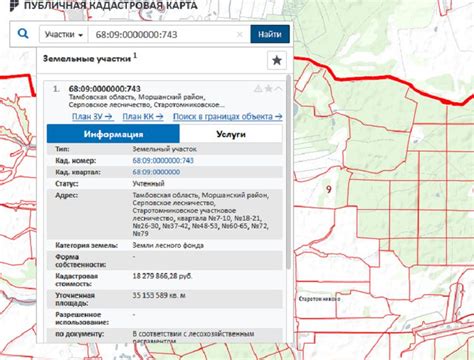The image size is (474, 360).
Task: Click the magnifying glass search icon
Action: coord(23,34)
